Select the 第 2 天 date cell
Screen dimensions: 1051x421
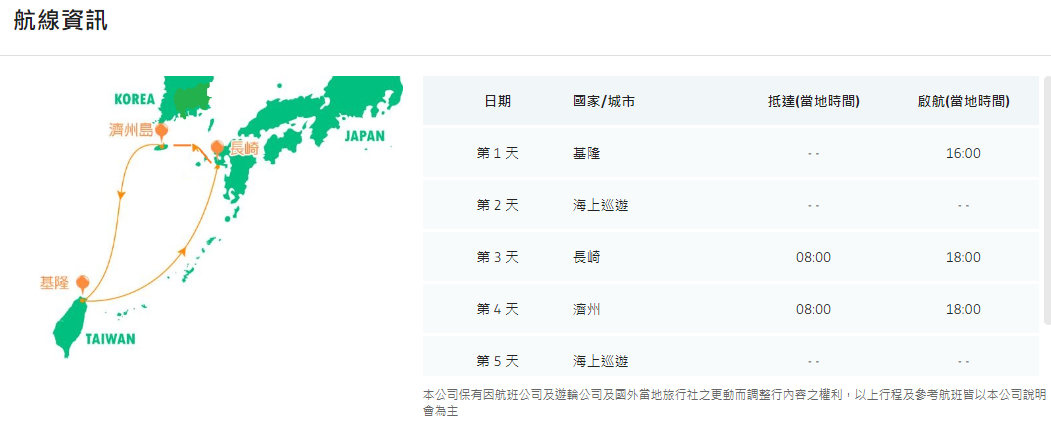[x=497, y=206]
